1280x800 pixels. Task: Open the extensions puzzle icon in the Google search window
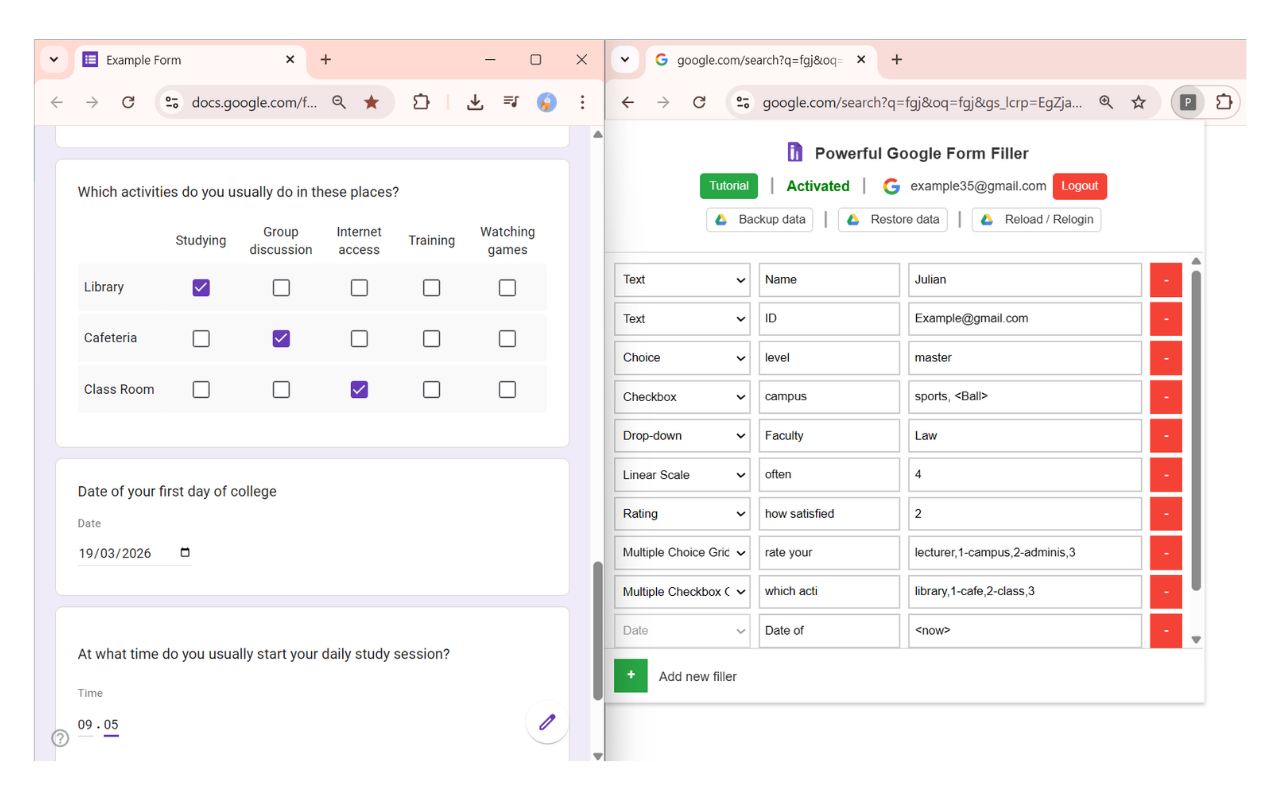coord(1224,102)
